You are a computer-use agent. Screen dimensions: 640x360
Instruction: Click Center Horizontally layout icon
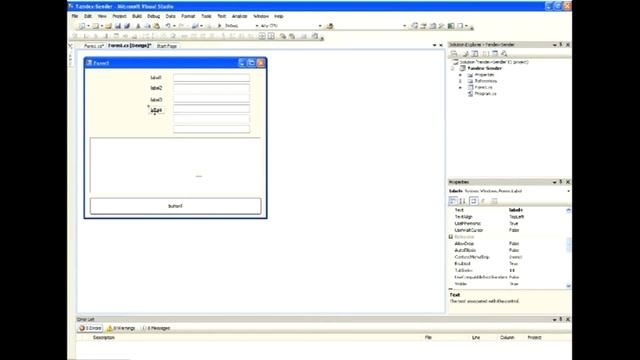point(262,36)
